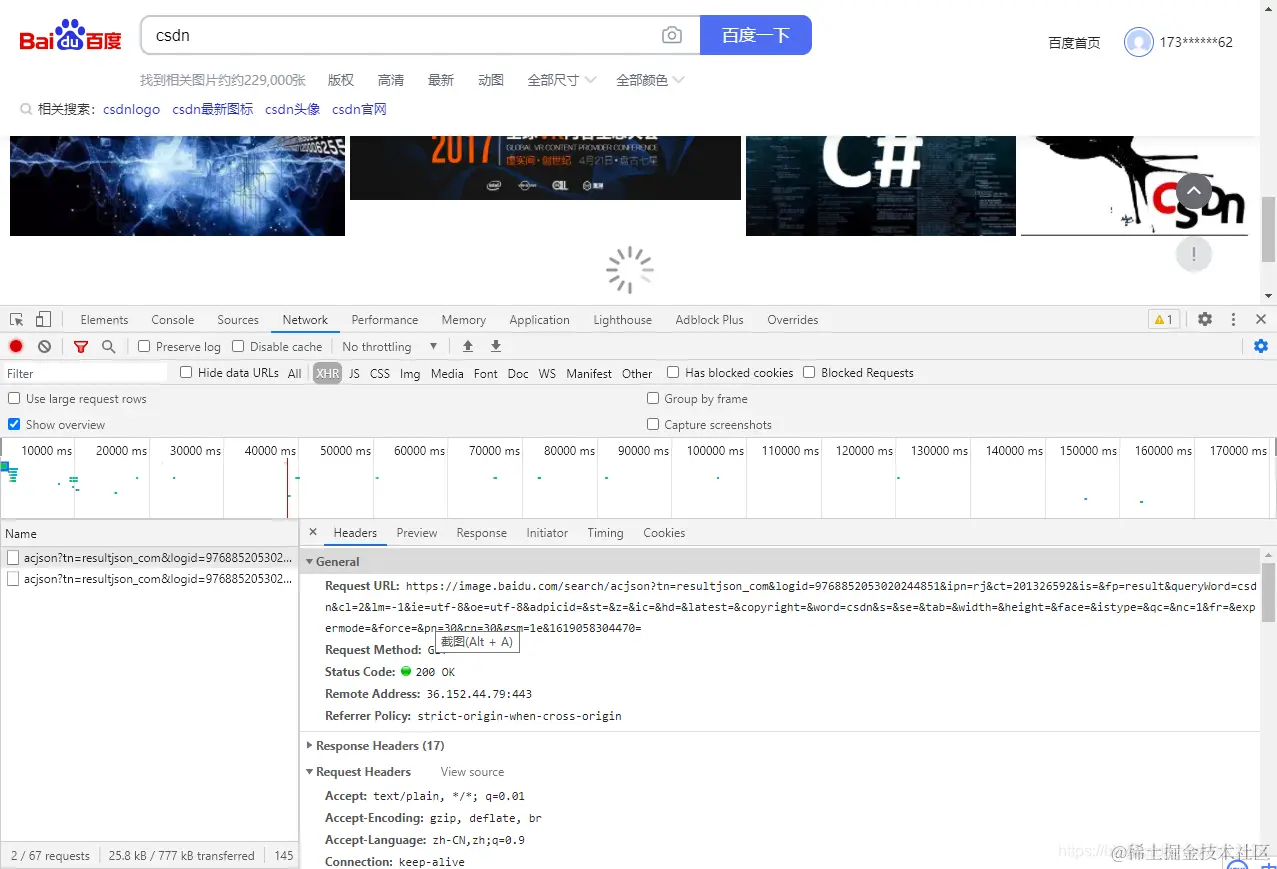1277x869 pixels.
Task: Click the Name column header
Action: tap(150, 533)
